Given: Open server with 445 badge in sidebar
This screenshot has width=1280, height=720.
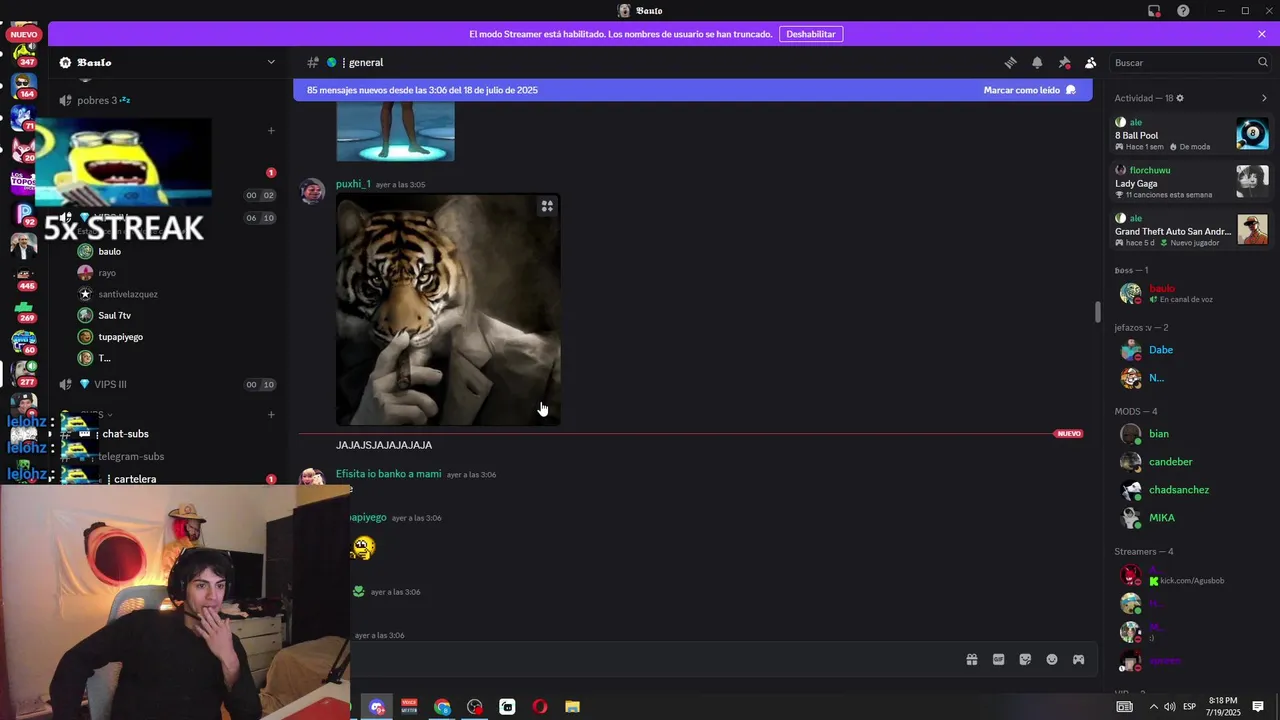Looking at the screenshot, I should [24, 276].
